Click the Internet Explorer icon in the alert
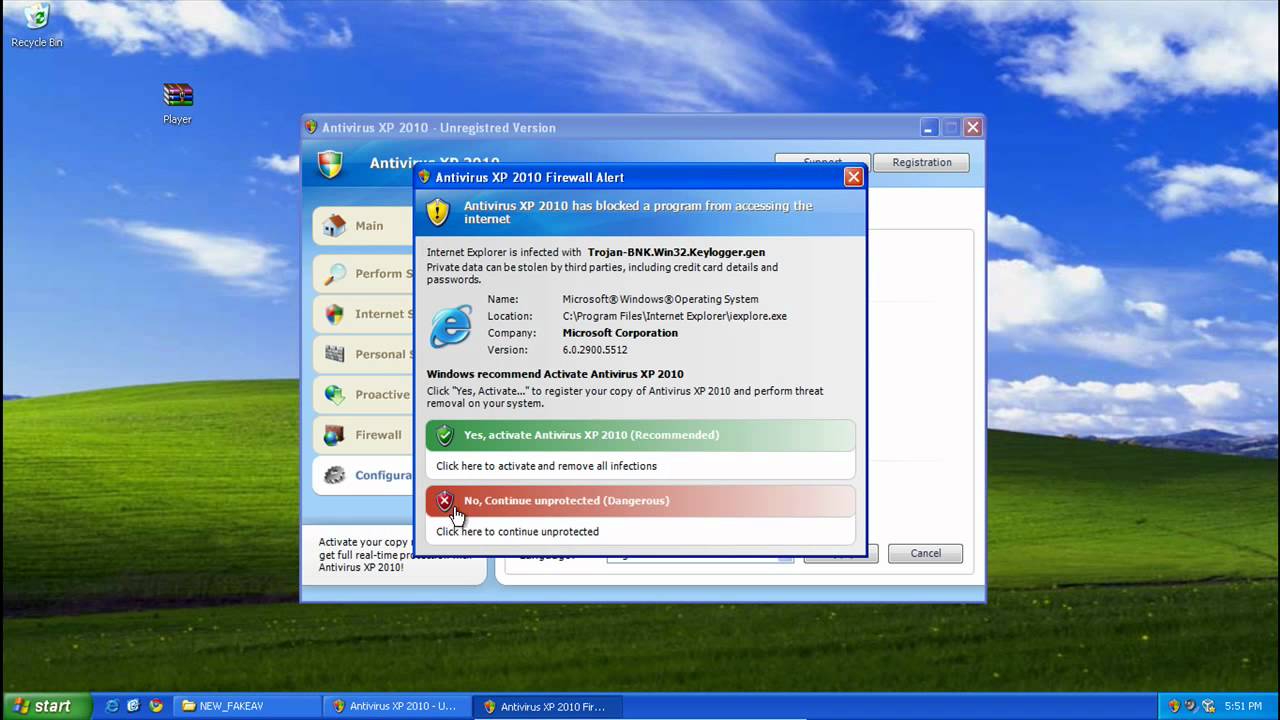 point(451,326)
